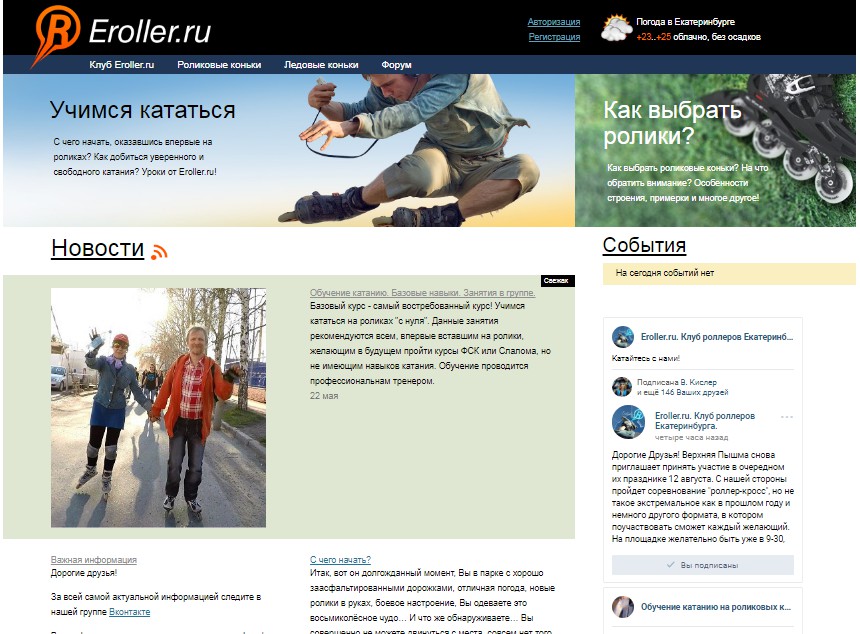Toggle the Вы подписаны subscription button

[703, 565]
